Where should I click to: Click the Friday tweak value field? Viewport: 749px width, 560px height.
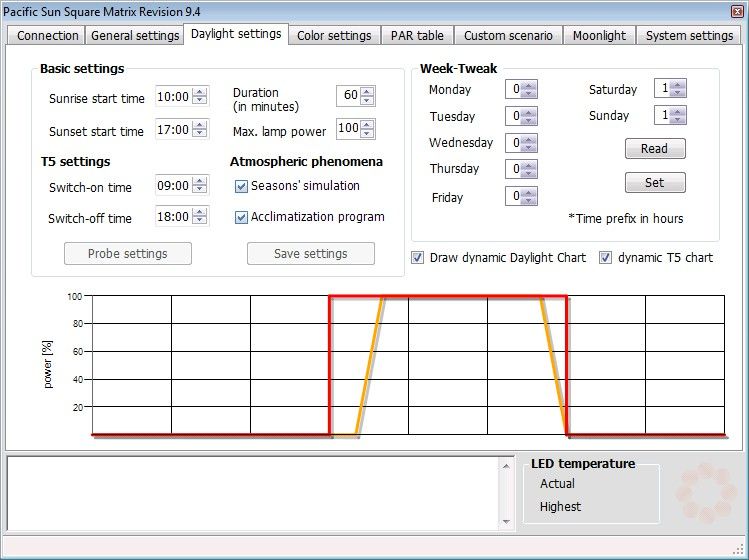coord(514,196)
